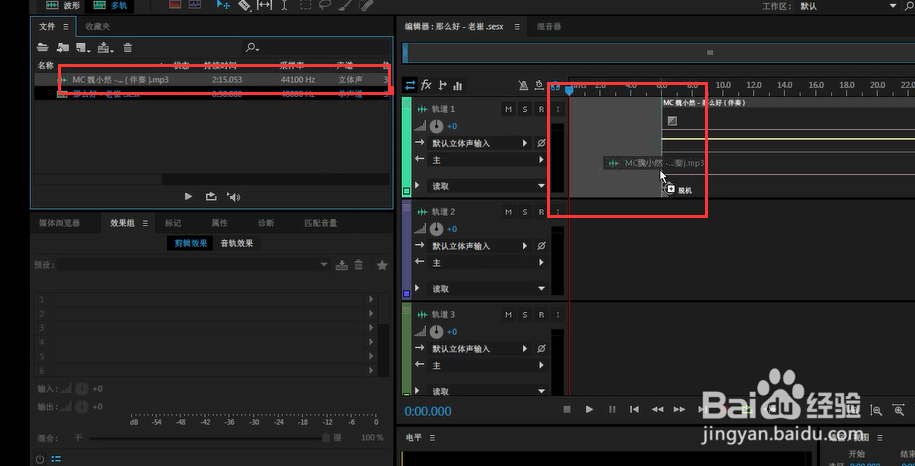Screen dimensions: 915x466
Task: Select the 剪辑效果 button
Action: pos(191,243)
